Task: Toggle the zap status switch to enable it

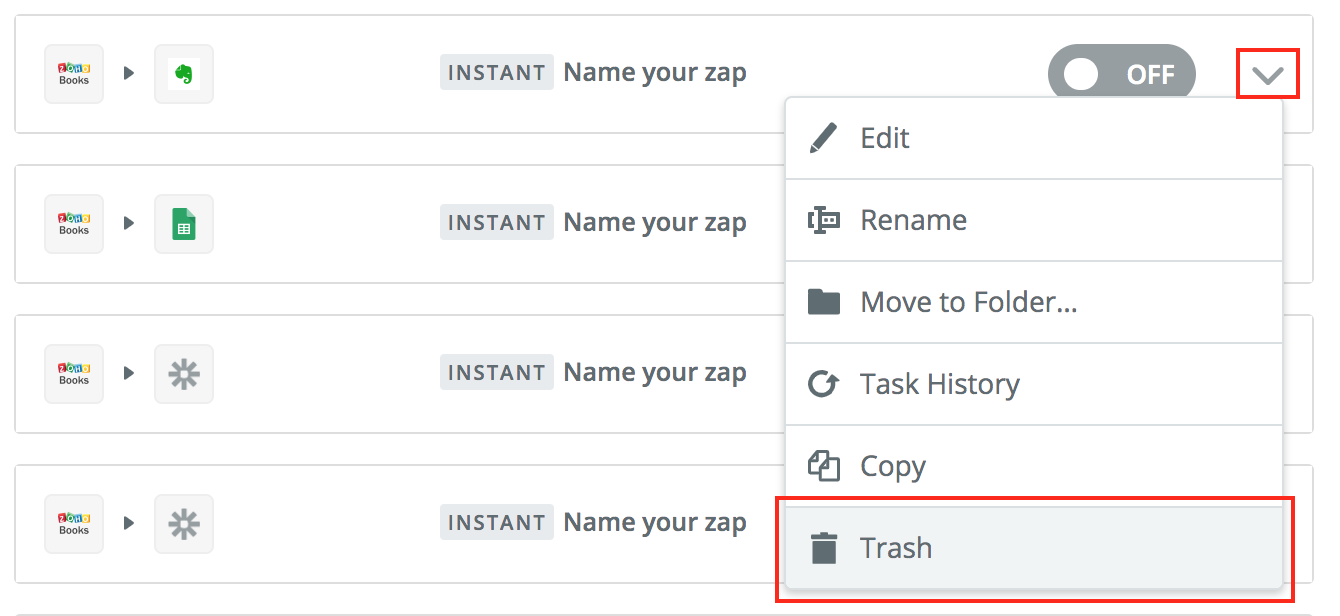Action: 1120,73
